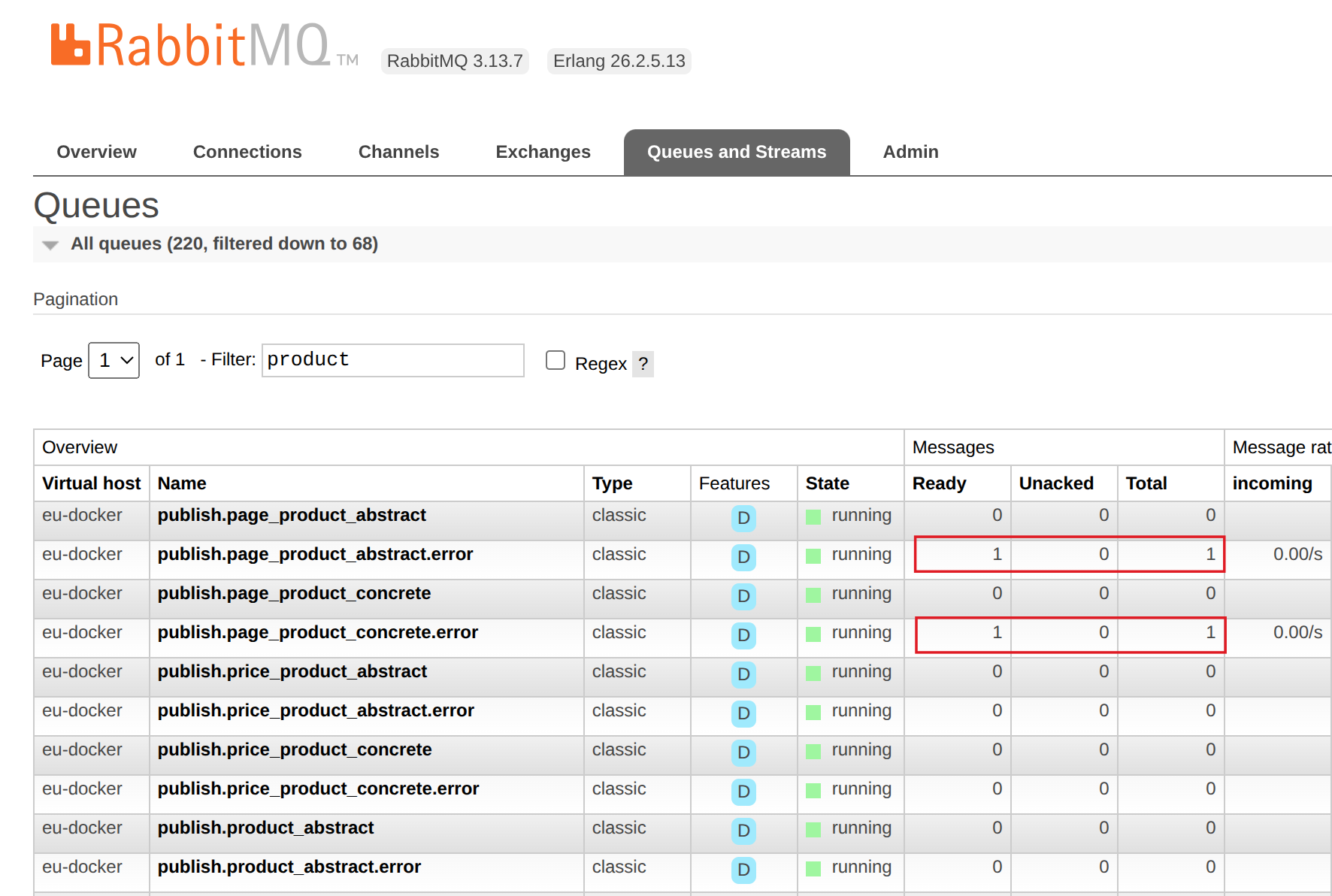Sort by Type column header

[x=612, y=483]
